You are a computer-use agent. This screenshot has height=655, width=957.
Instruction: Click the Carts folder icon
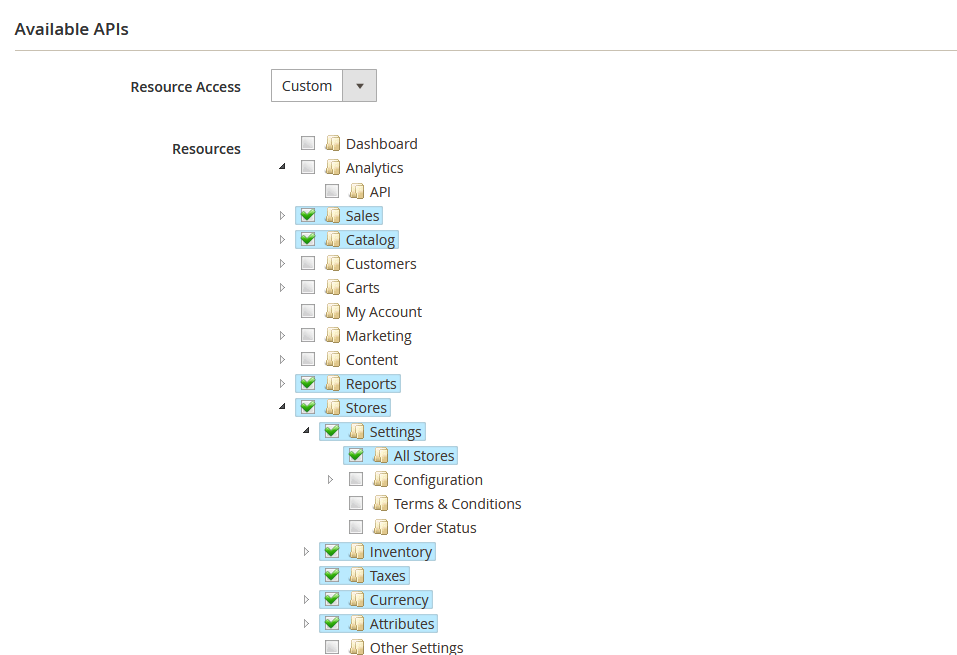point(333,287)
